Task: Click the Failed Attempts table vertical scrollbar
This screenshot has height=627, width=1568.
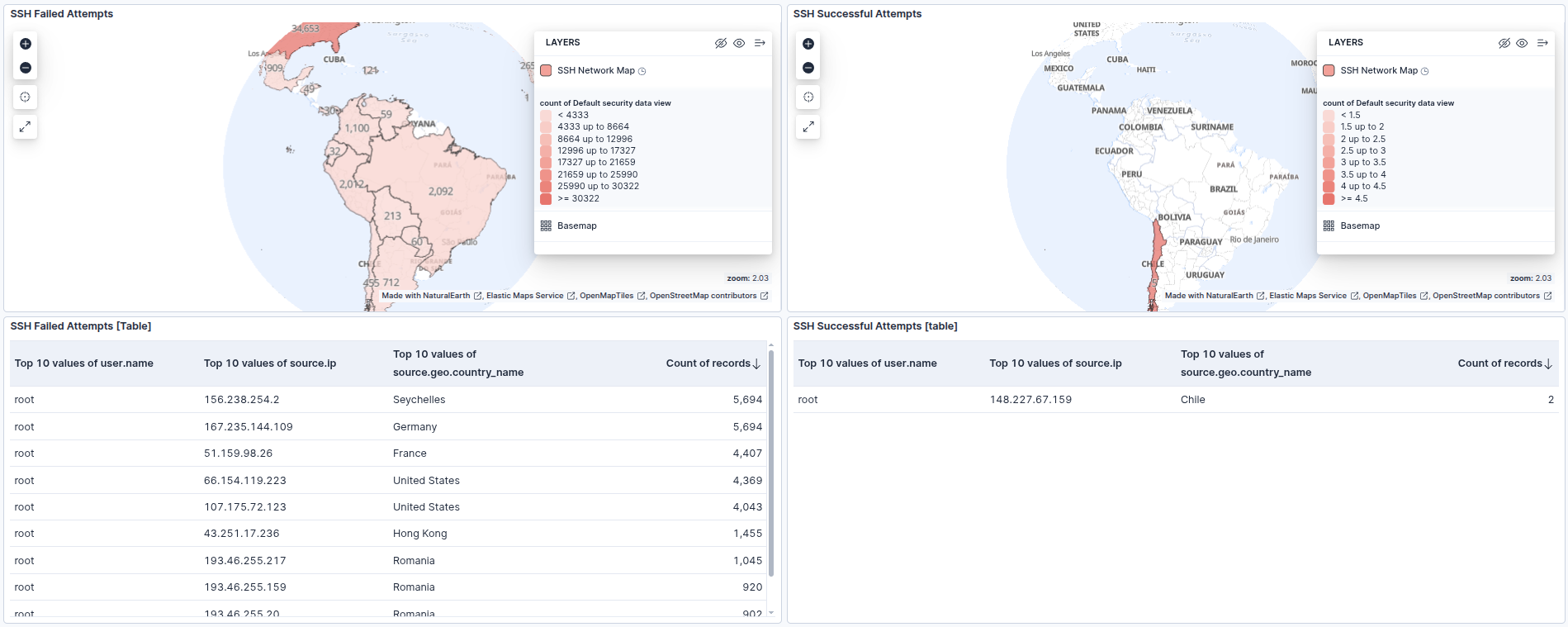Action: point(771,463)
